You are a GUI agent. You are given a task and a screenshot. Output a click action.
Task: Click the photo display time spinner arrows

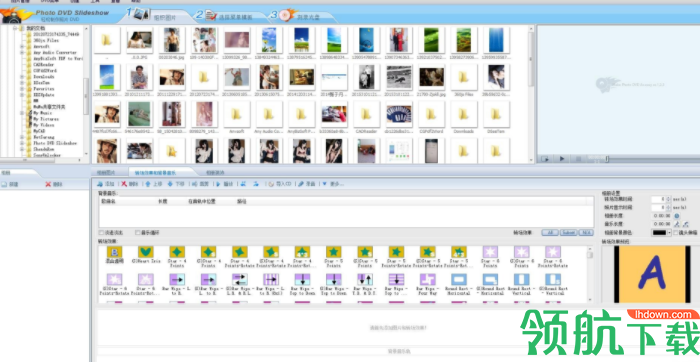(x=668, y=208)
